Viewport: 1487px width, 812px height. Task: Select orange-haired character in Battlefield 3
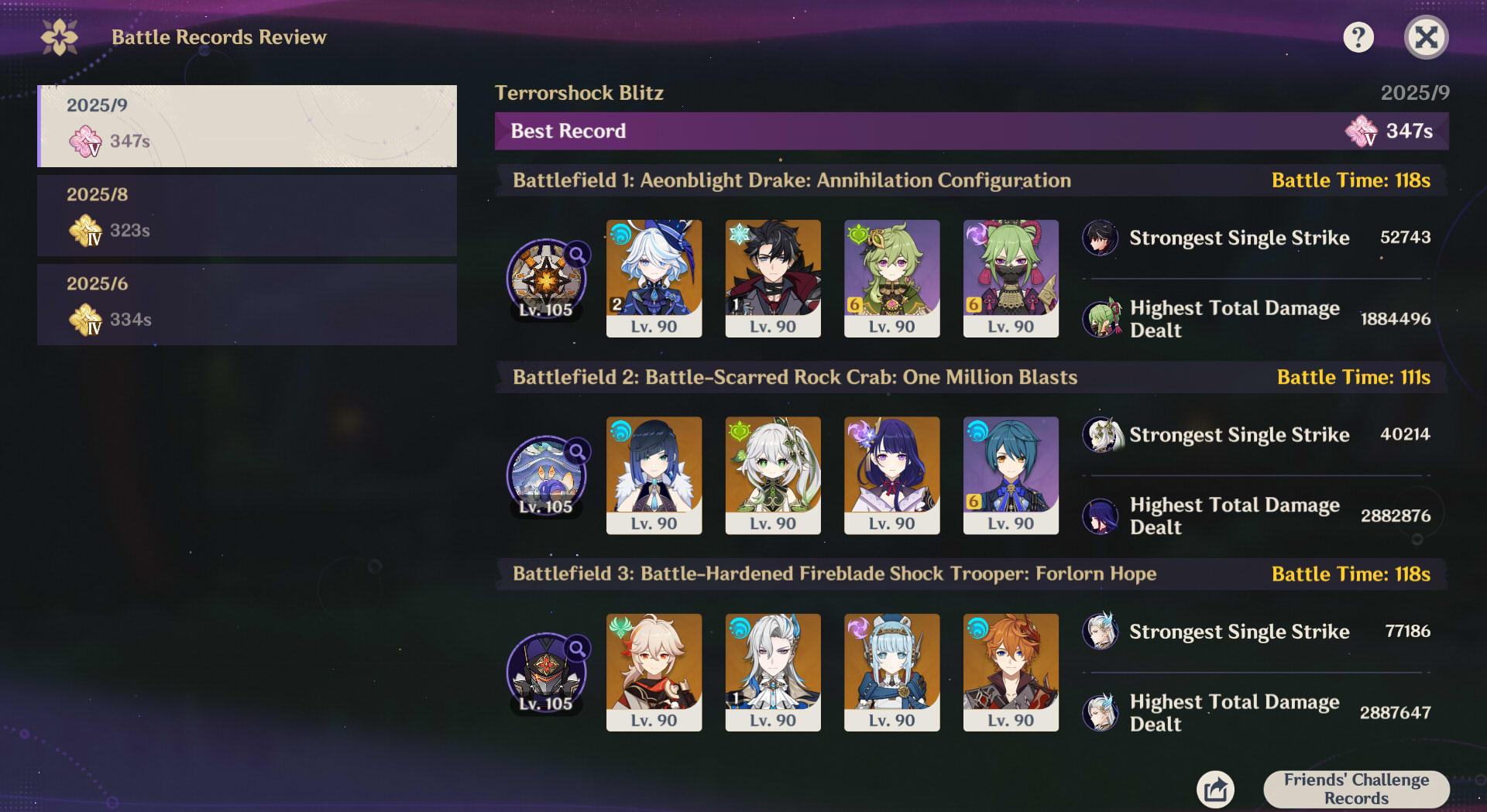coord(1011,672)
